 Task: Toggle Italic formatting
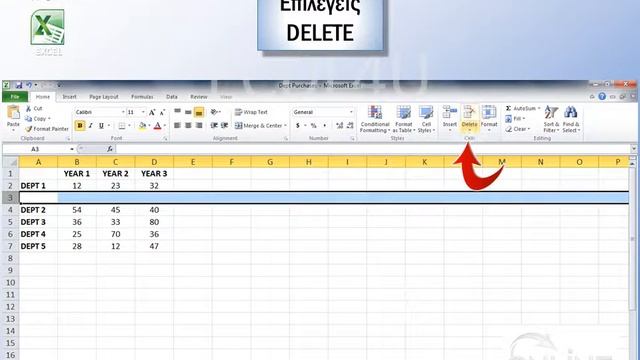[x=91, y=126]
